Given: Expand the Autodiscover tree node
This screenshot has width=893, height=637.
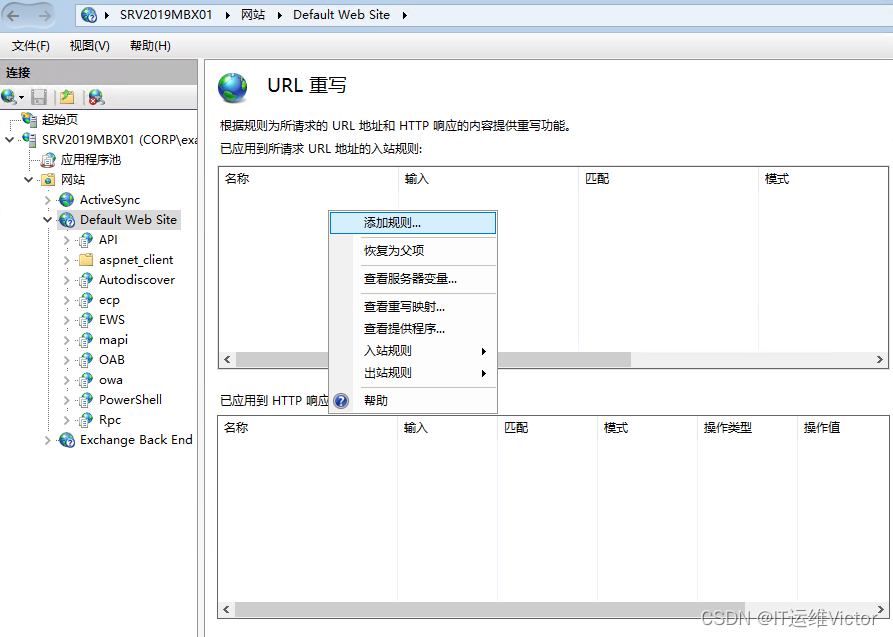Looking at the screenshot, I should pos(67,280).
